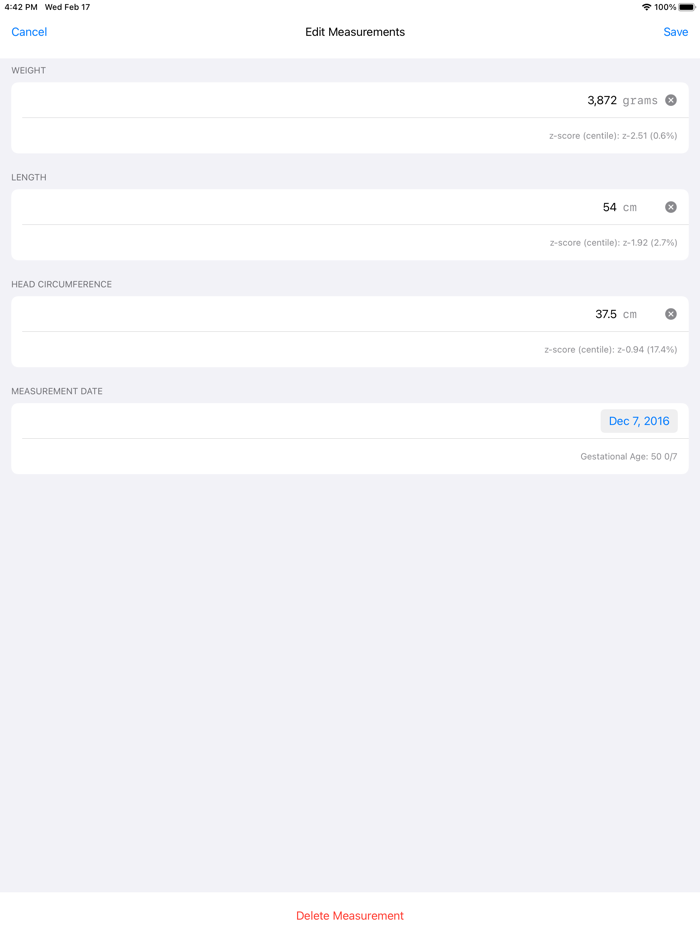
Task: Cancel editing the measurements
Action: (28, 31)
